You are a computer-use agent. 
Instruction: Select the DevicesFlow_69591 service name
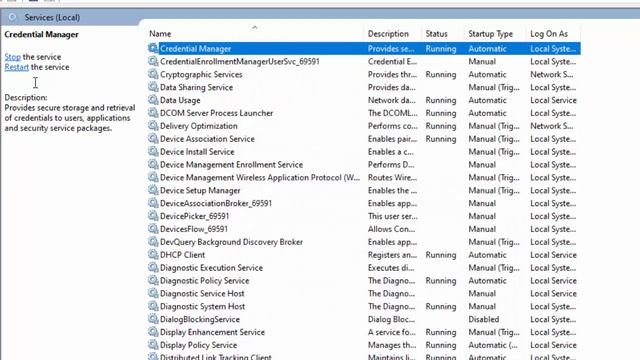coord(194,229)
